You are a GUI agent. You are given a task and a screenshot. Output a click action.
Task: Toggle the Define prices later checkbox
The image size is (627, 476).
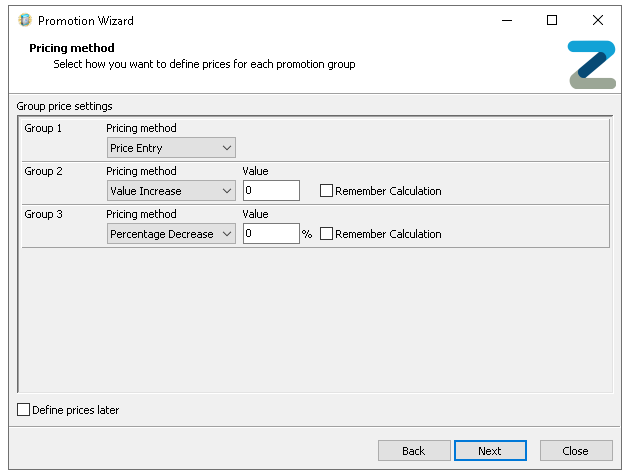[x=24, y=410]
